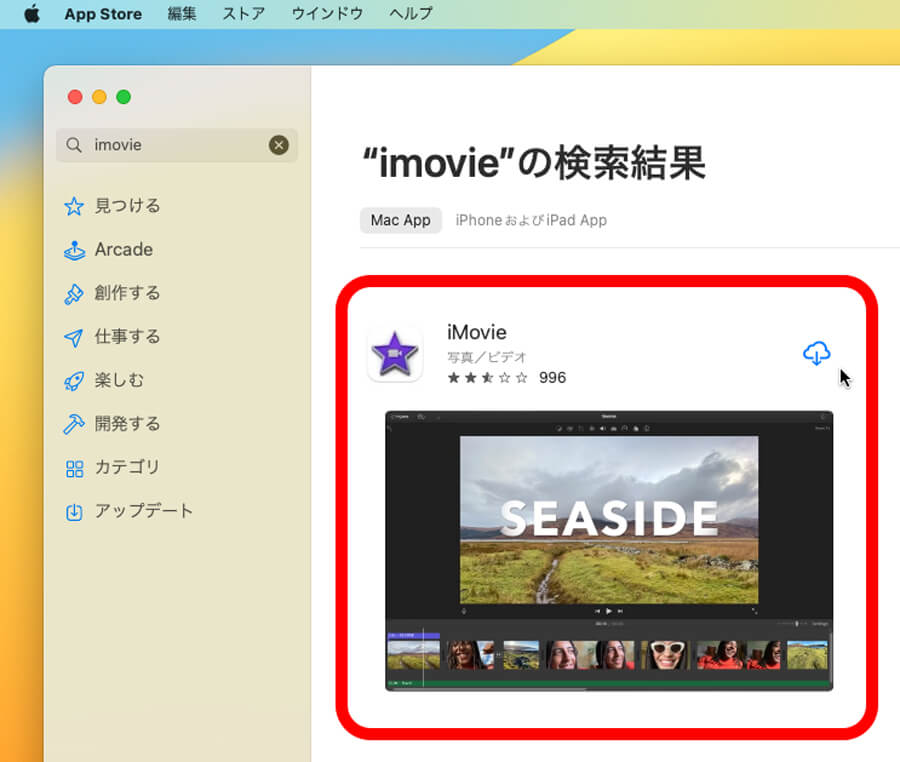
Task: Click the 創作する paintbrush icon
Action: [74, 294]
